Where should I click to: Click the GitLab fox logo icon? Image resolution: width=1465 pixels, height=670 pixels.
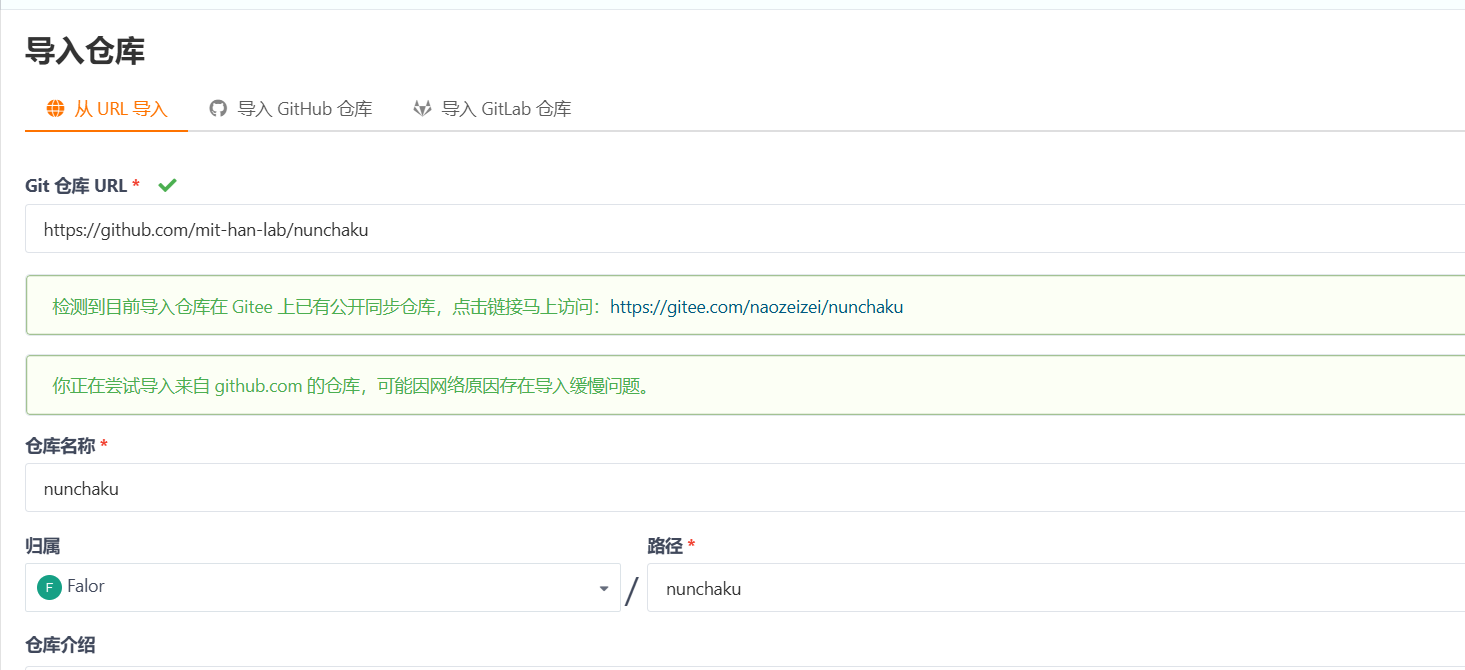click(x=422, y=109)
